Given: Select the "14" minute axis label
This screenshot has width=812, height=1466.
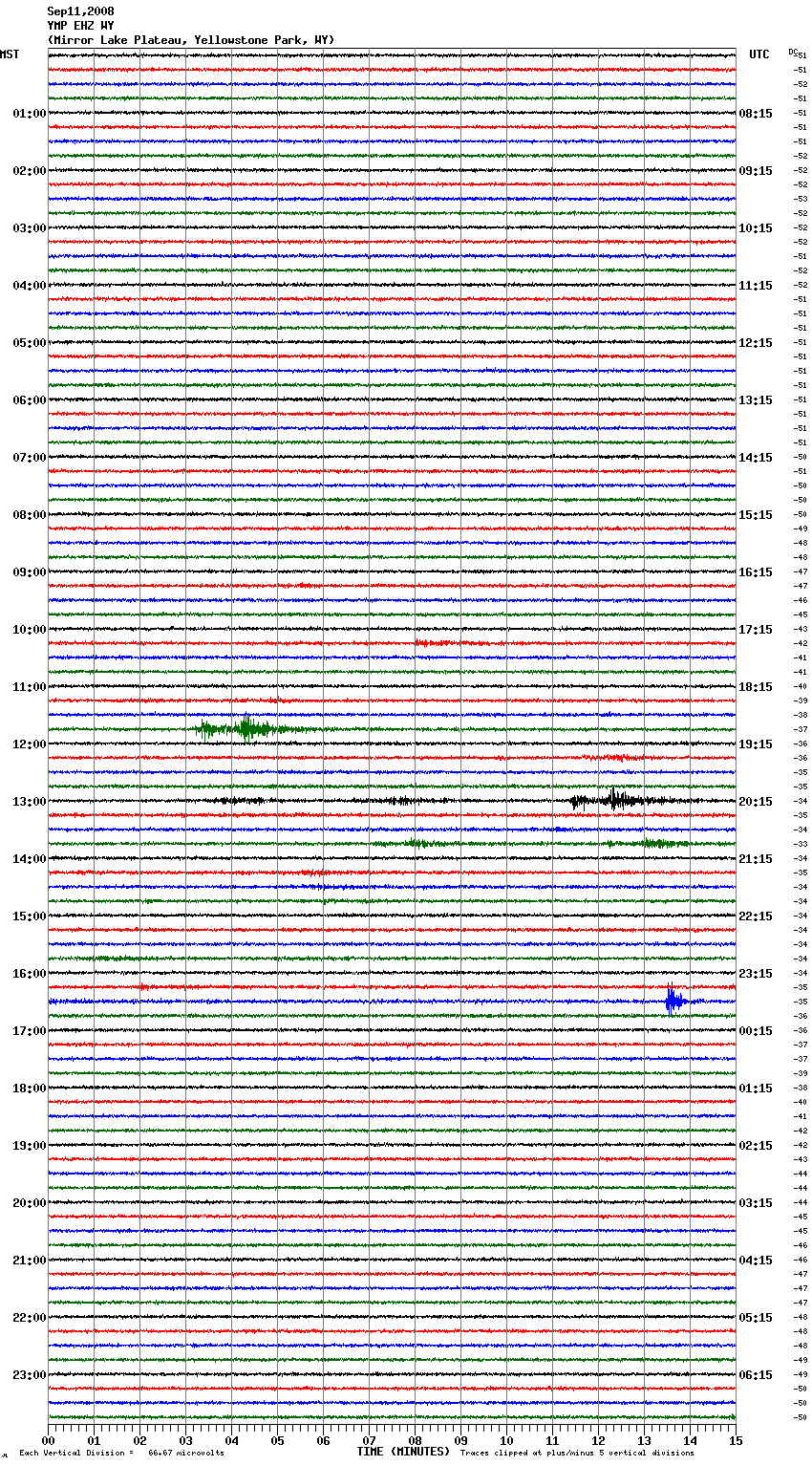Looking at the screenshot, I should click(690, 1440).
